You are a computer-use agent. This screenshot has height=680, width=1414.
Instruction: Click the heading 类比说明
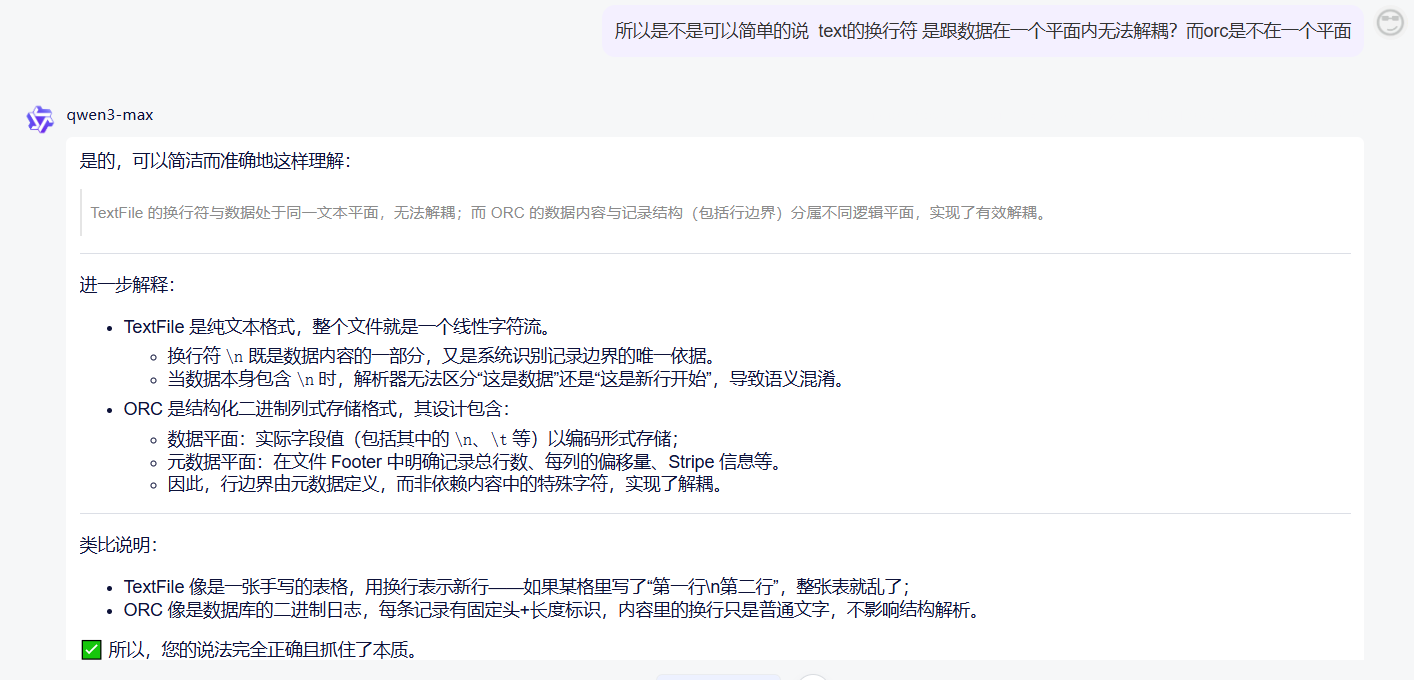point(118,545)
